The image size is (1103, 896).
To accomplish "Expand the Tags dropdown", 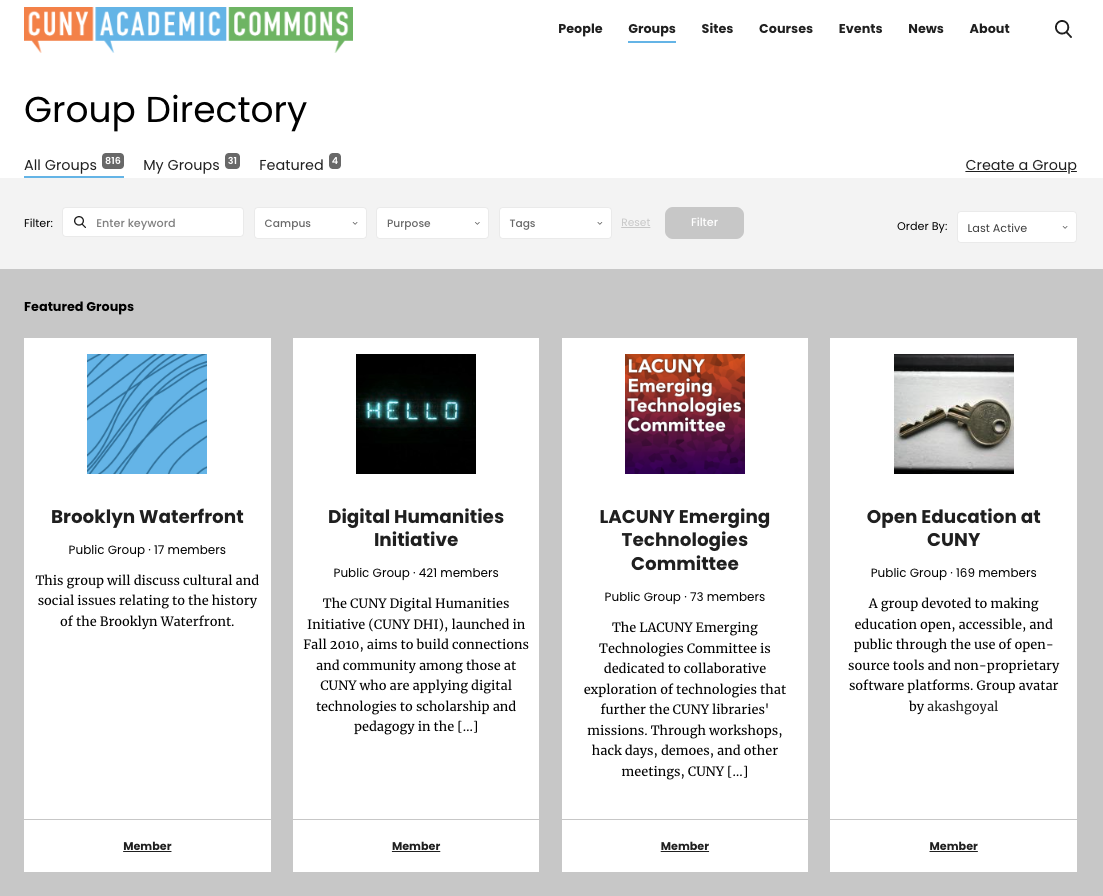I will 555,223.
